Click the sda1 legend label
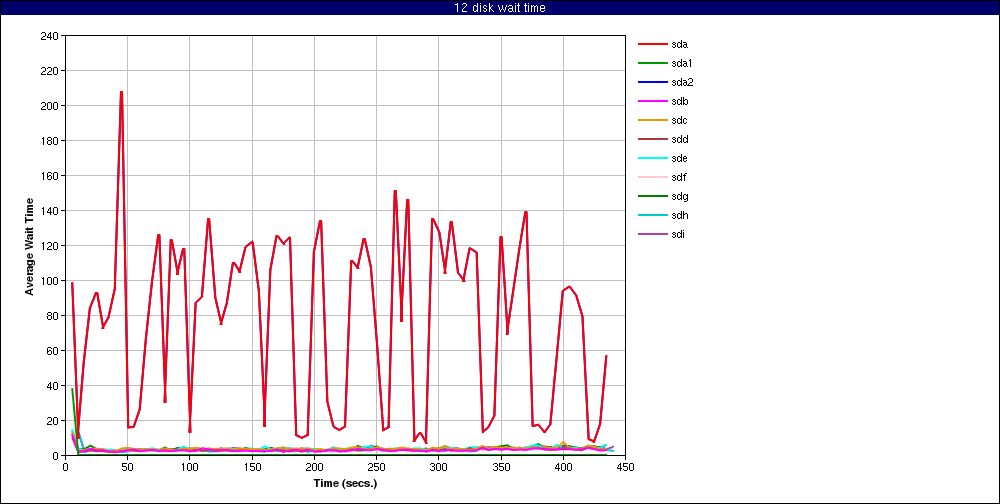This screenshot has height=504, width=1000. coord(682,64)
